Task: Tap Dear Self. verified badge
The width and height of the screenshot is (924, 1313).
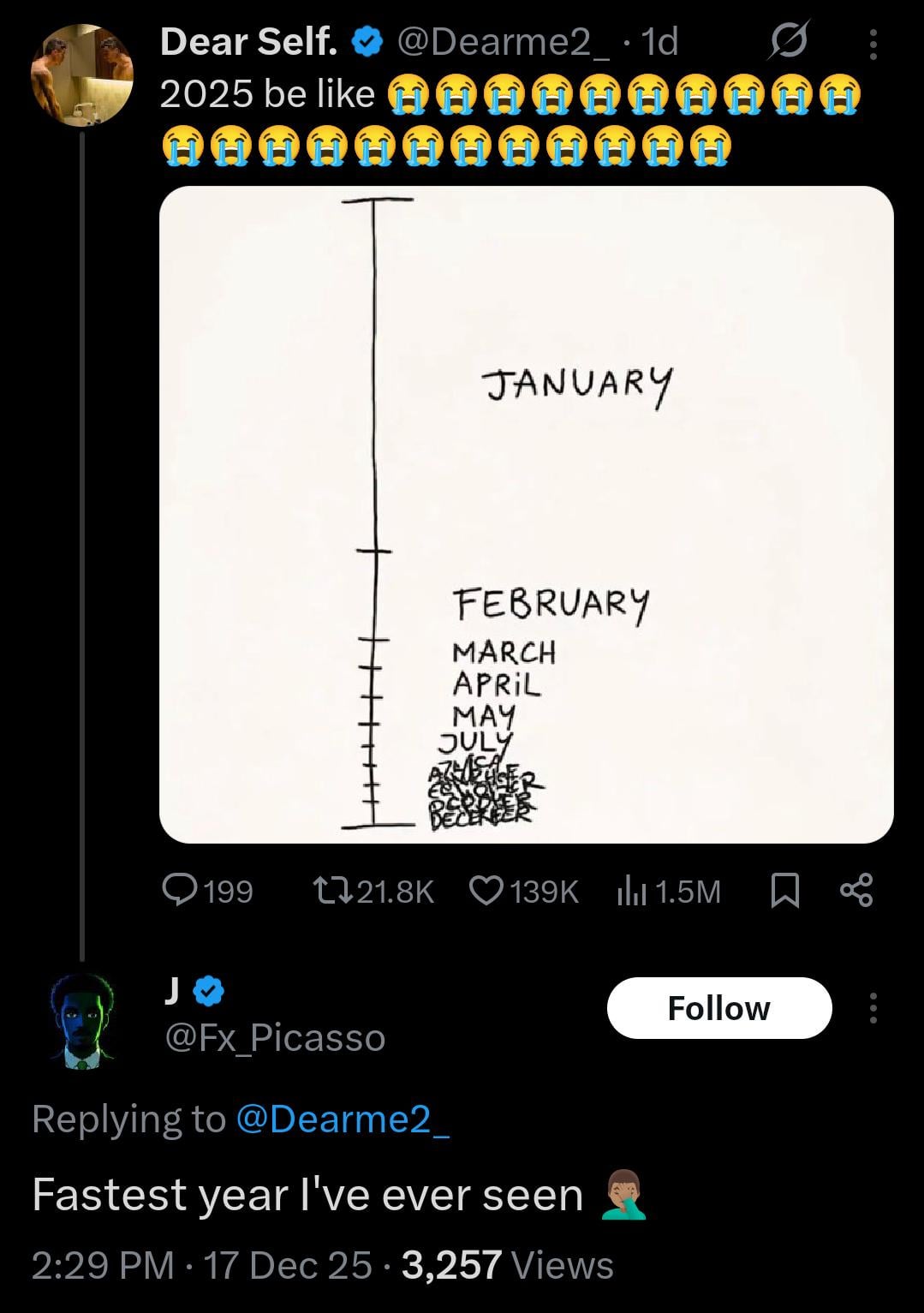Action: pyautogui.click(x=368, y=41)
